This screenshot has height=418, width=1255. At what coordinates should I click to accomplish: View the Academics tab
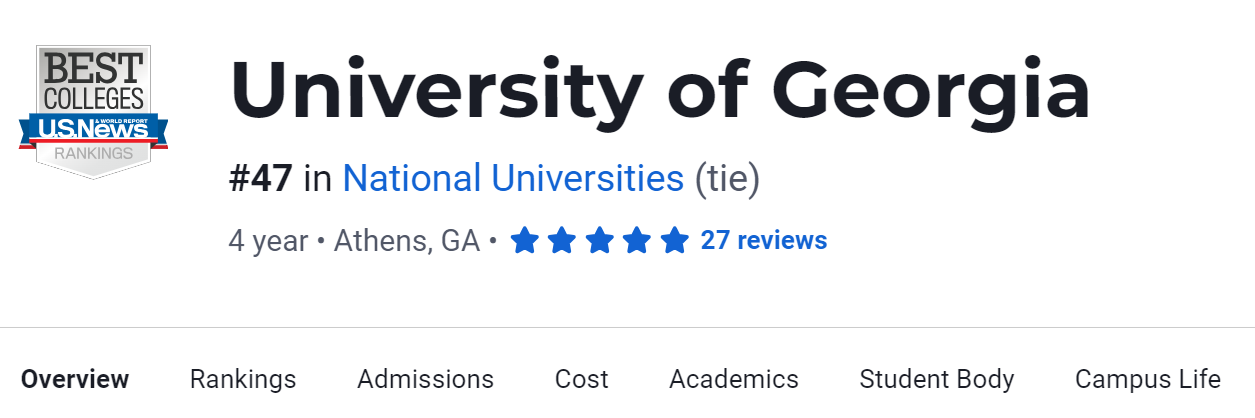tap(733, 380)
